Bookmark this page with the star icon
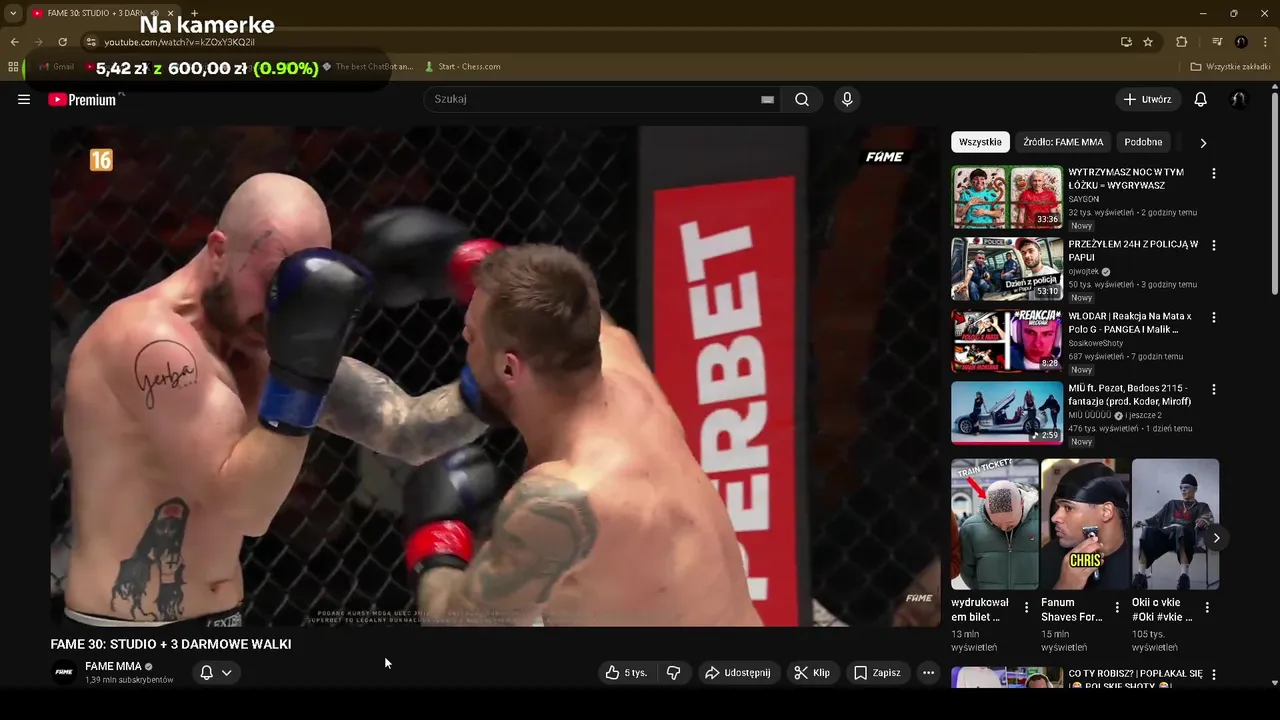 (1148, 42)
